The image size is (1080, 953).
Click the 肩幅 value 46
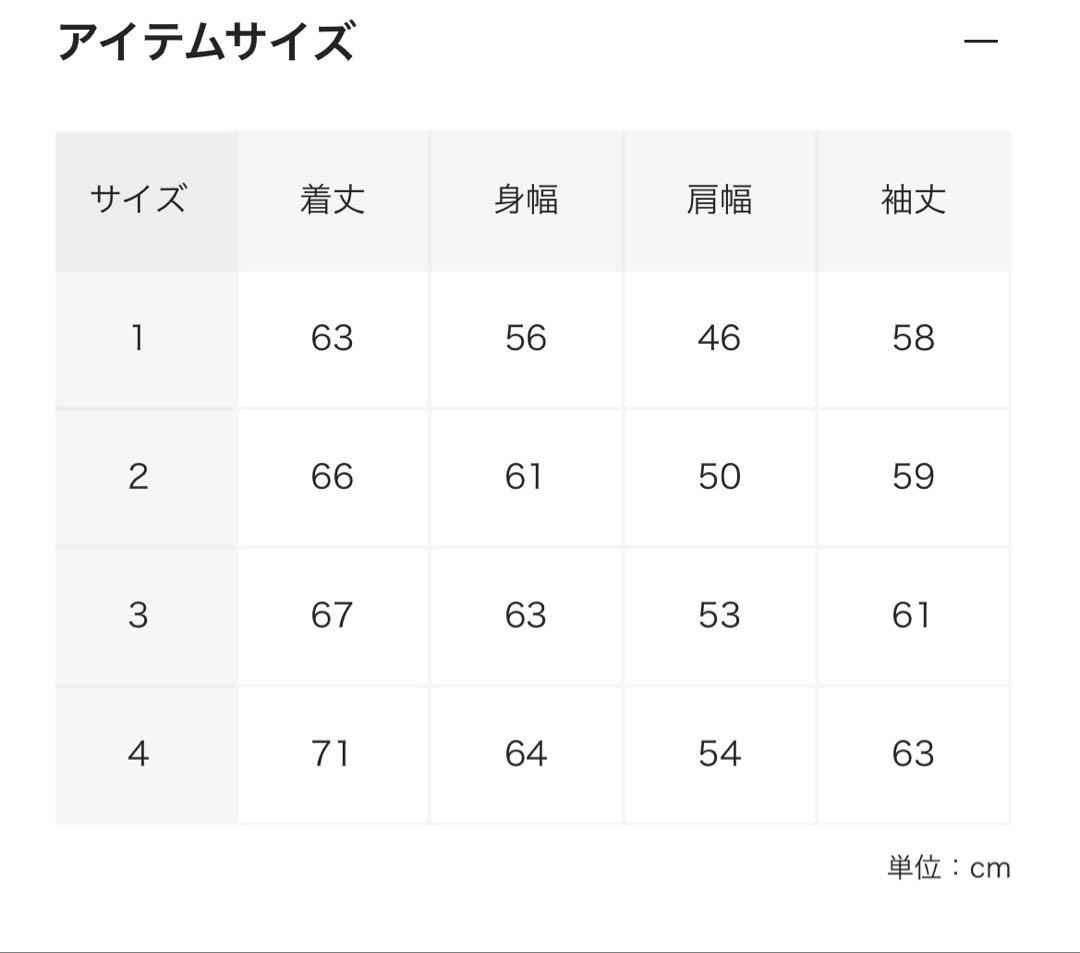point(719,338)
